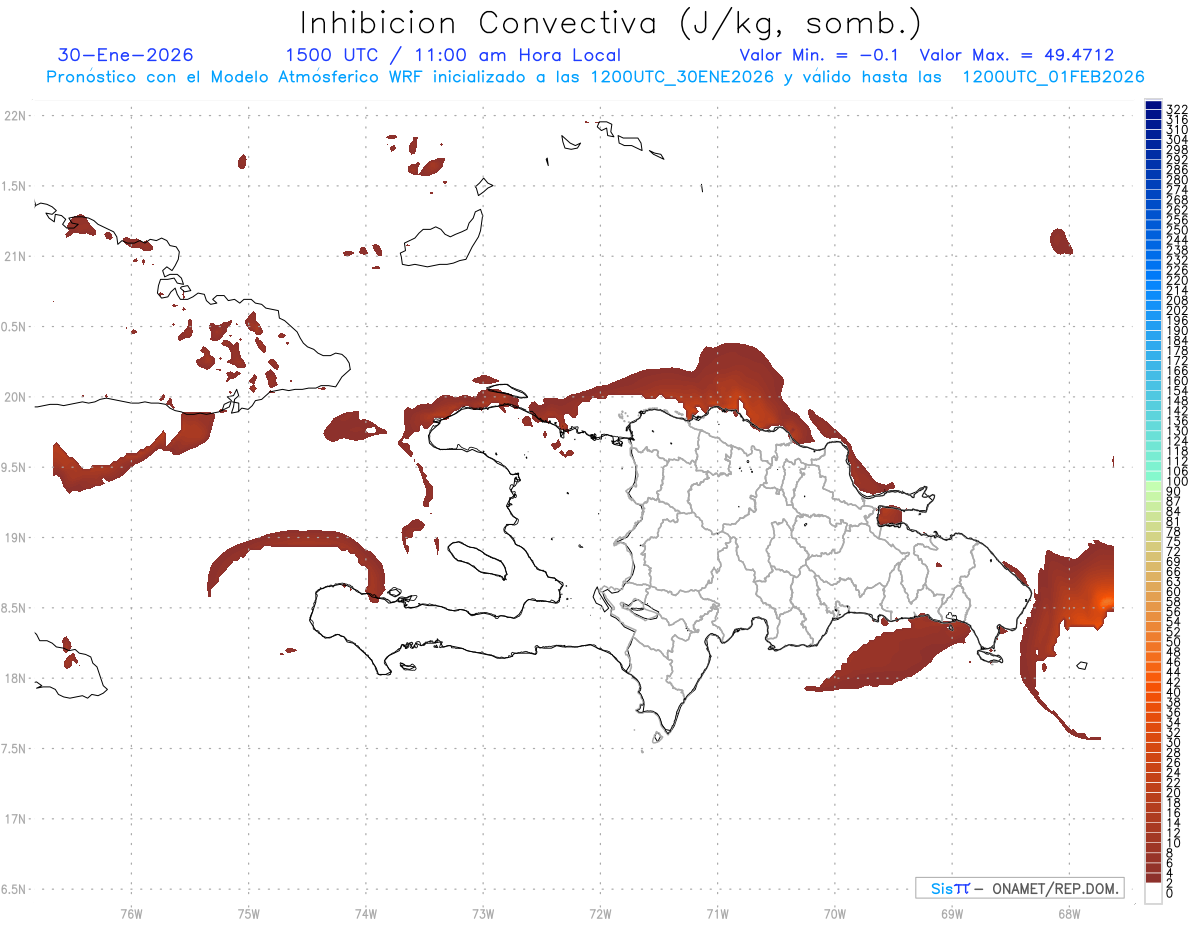Click the init time "1200UTC_30ENE2026"
This screenshot has height=927, width=1200.
(682, 77)
